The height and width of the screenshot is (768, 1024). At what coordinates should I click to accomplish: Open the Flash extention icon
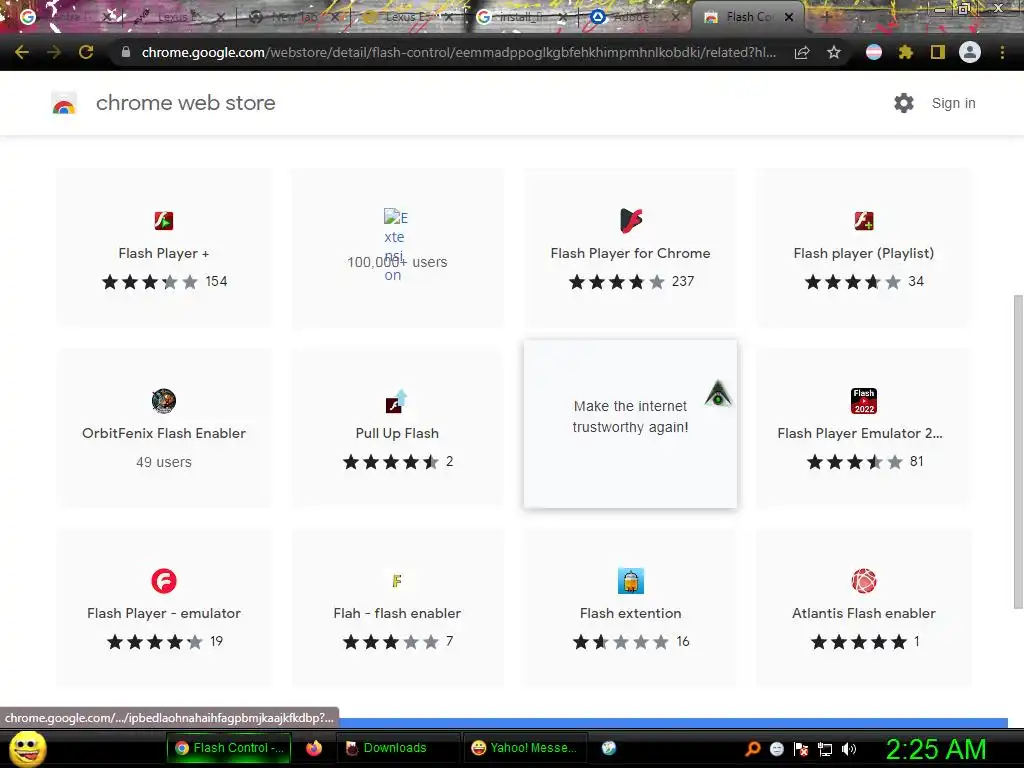tap(631, 581)
